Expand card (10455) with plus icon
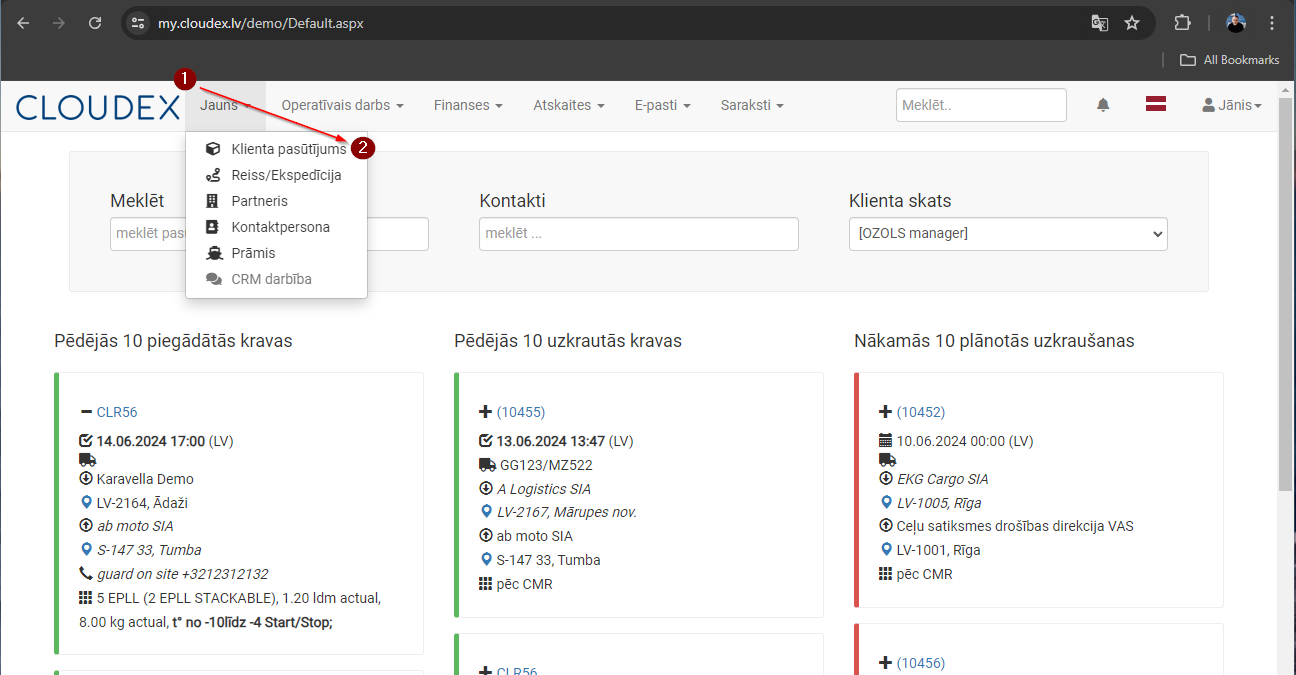Screen dimensions: 1296x675 click(486, 412)
